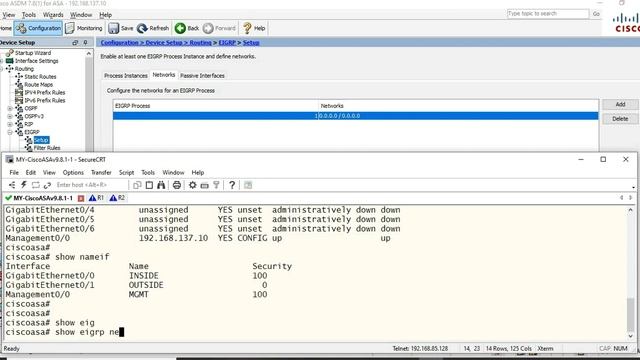This screenshot has height=360, width=640.
Task: Select EIGRP Filter Rules tree item
Action: (47, 148)
